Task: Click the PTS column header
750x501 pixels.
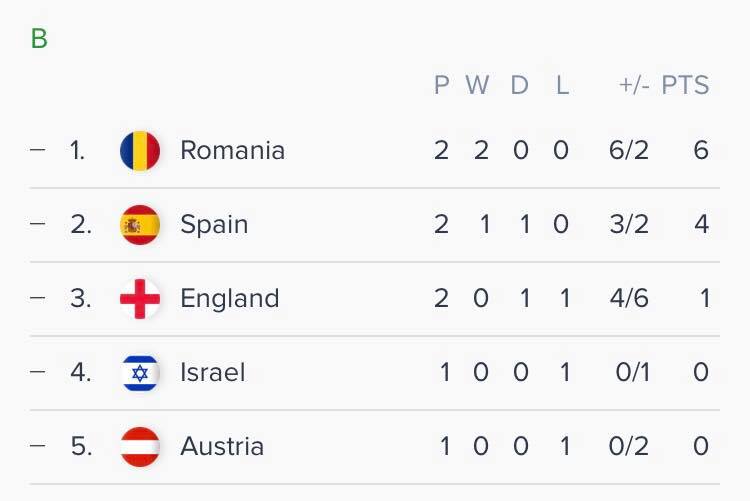Action: [x=685, y=86]
